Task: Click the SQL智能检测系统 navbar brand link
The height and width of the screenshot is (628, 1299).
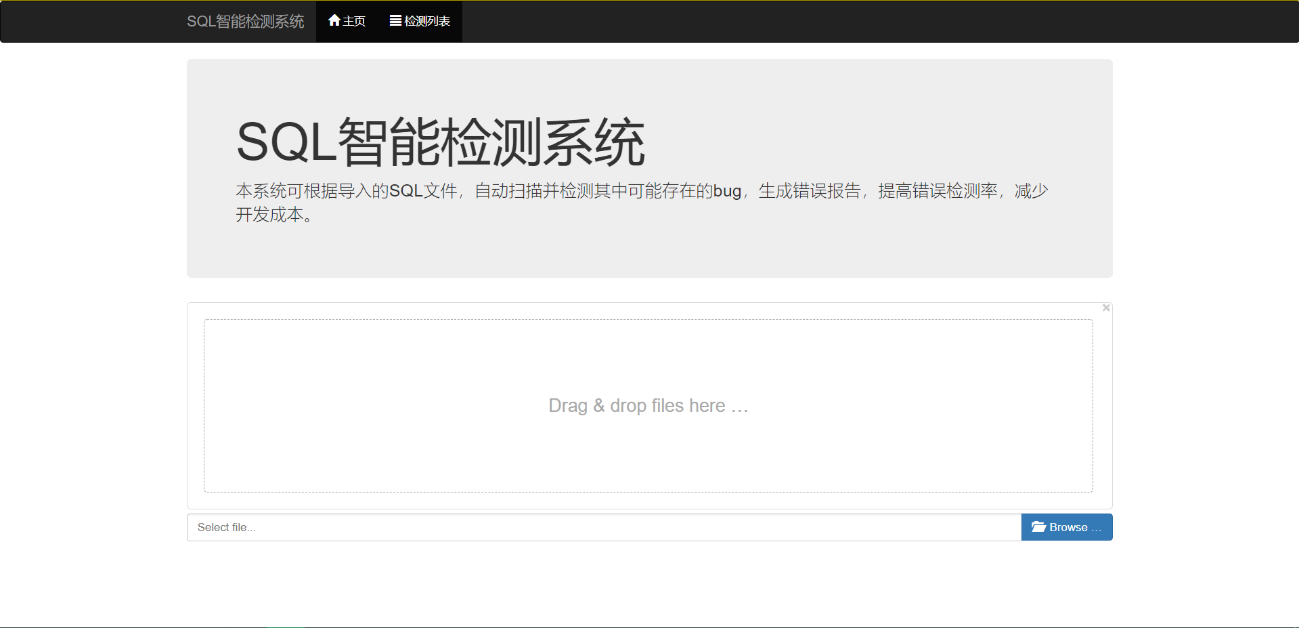Action: (245, 21)
